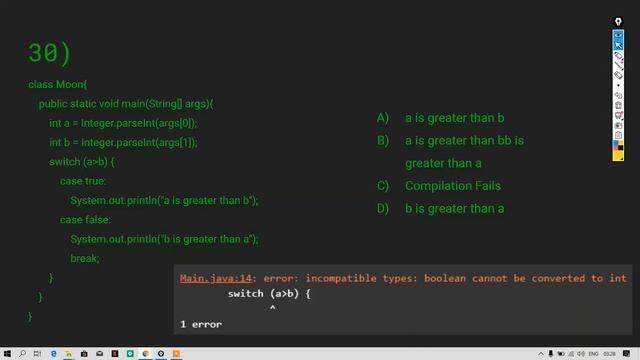
Task: Open network status tray icon
Action: (571, 354)
